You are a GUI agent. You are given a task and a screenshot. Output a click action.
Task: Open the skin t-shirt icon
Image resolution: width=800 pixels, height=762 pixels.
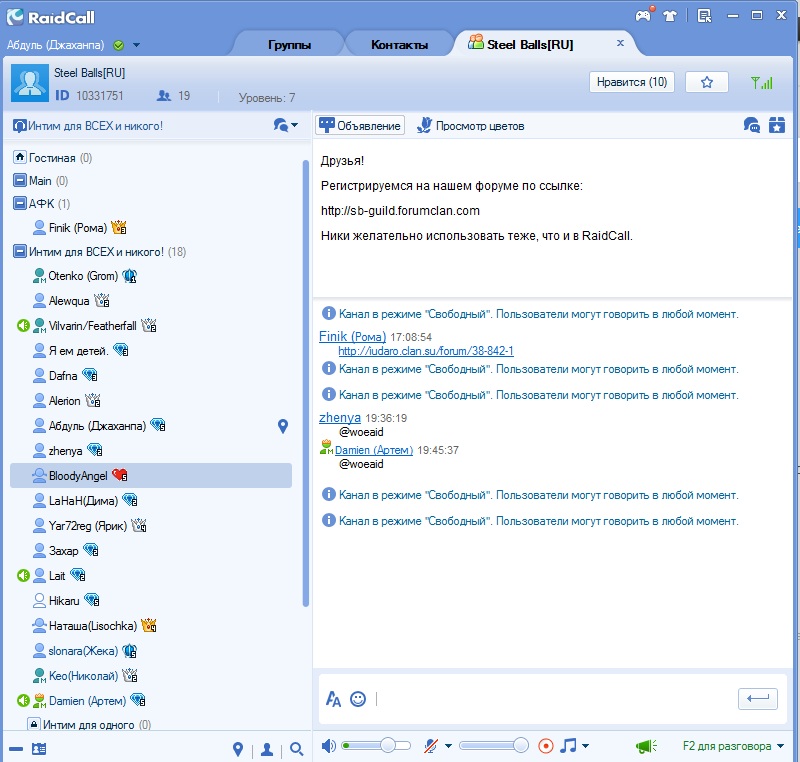click(x=669, y=16)
